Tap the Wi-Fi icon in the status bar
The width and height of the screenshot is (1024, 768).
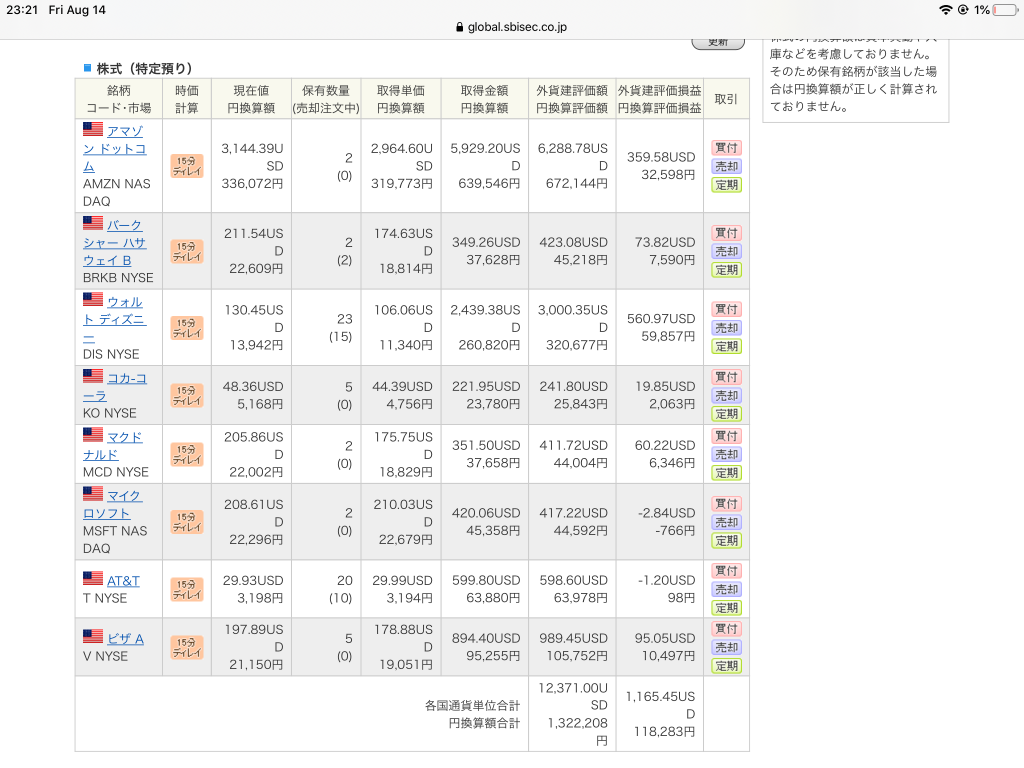945,10
